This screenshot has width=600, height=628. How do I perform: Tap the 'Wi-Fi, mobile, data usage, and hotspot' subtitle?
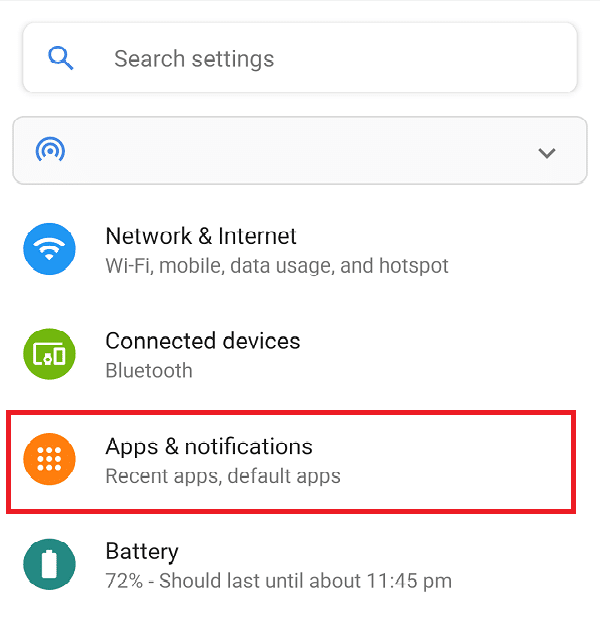tap(277, 266)
